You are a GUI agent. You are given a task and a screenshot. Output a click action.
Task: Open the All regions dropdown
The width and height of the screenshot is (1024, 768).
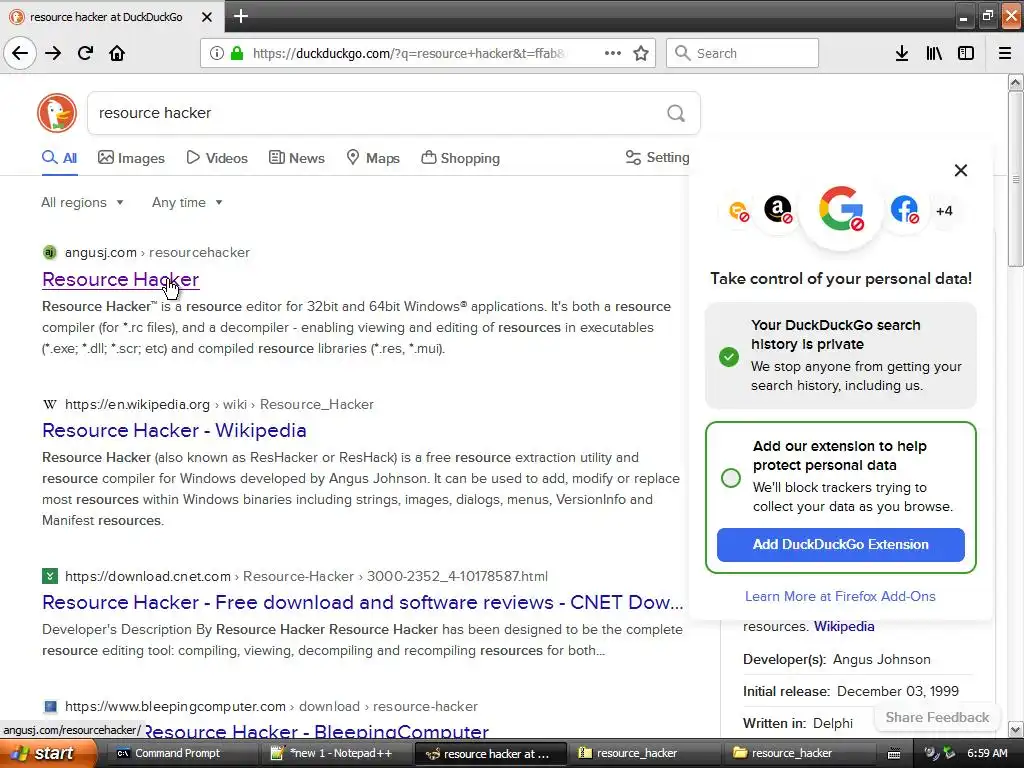coord(82,202)
